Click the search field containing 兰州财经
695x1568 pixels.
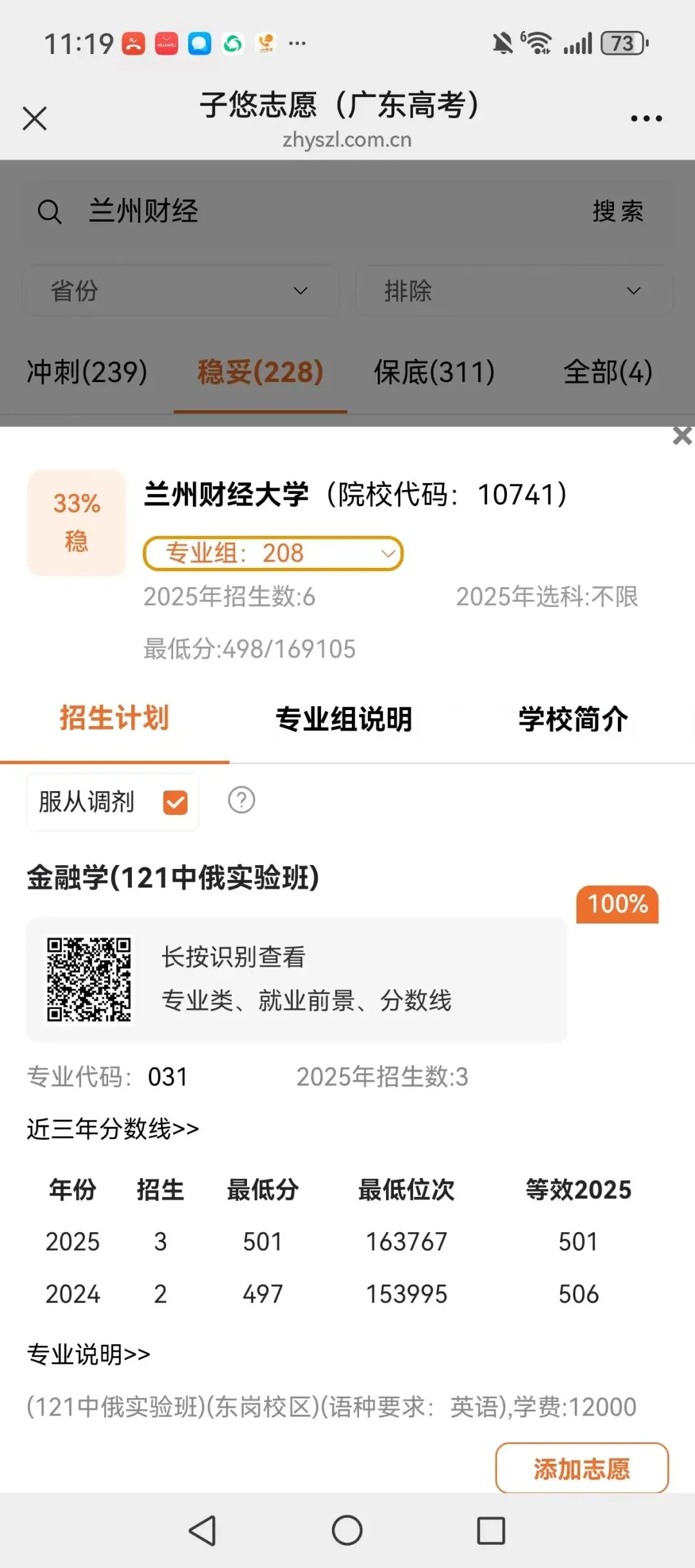(347, 212)
